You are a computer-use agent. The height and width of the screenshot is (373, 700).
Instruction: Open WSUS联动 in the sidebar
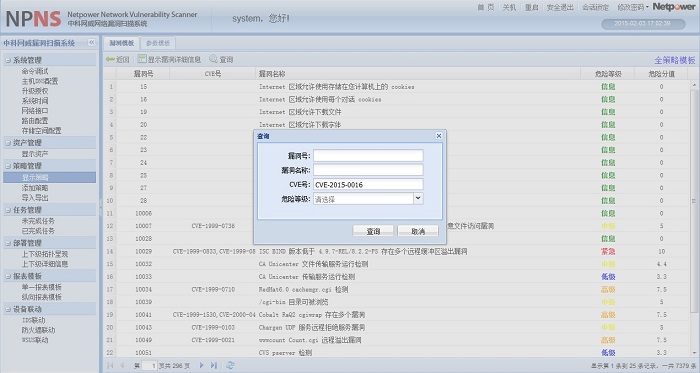point(35,340)
